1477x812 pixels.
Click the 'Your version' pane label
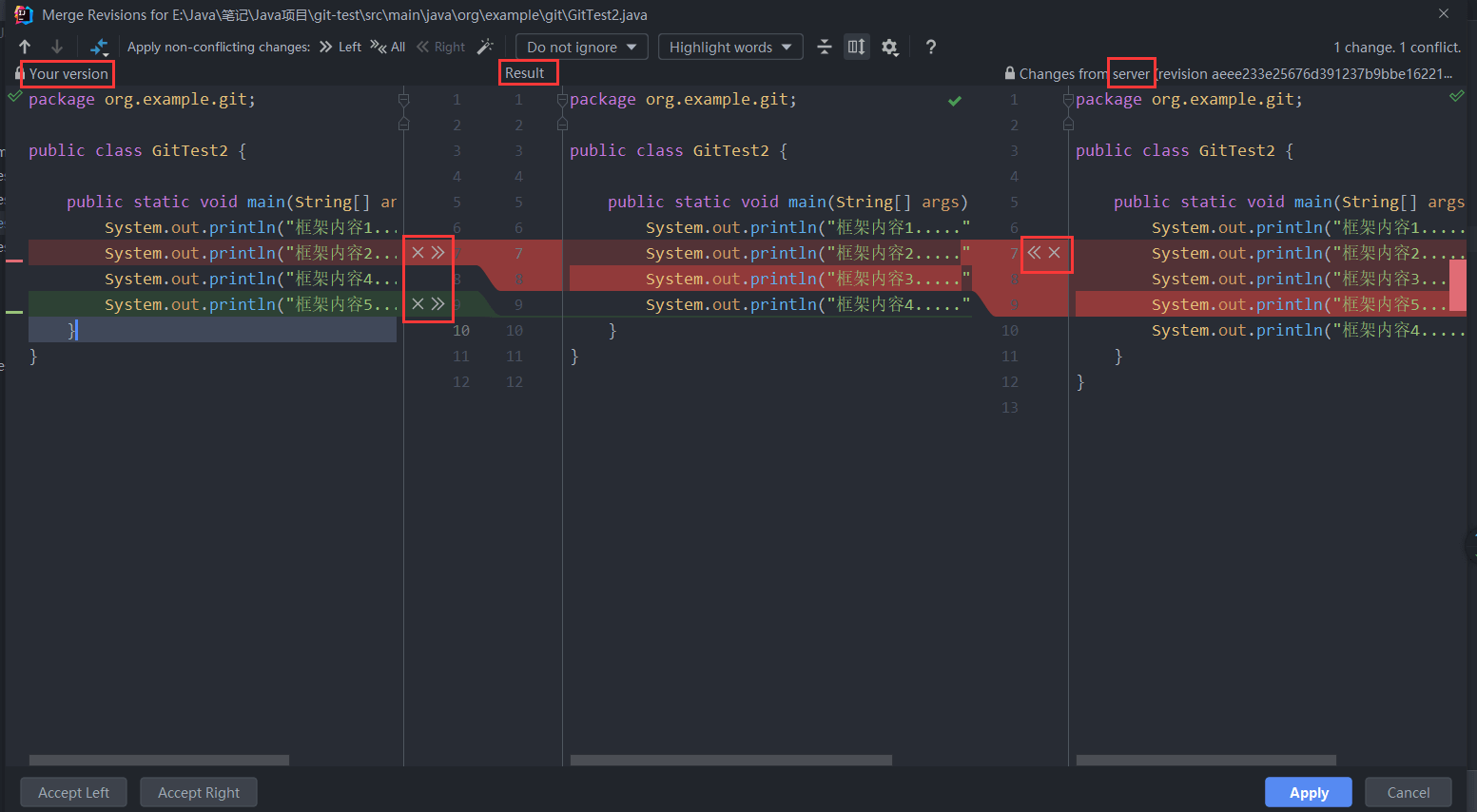(68, 73)
